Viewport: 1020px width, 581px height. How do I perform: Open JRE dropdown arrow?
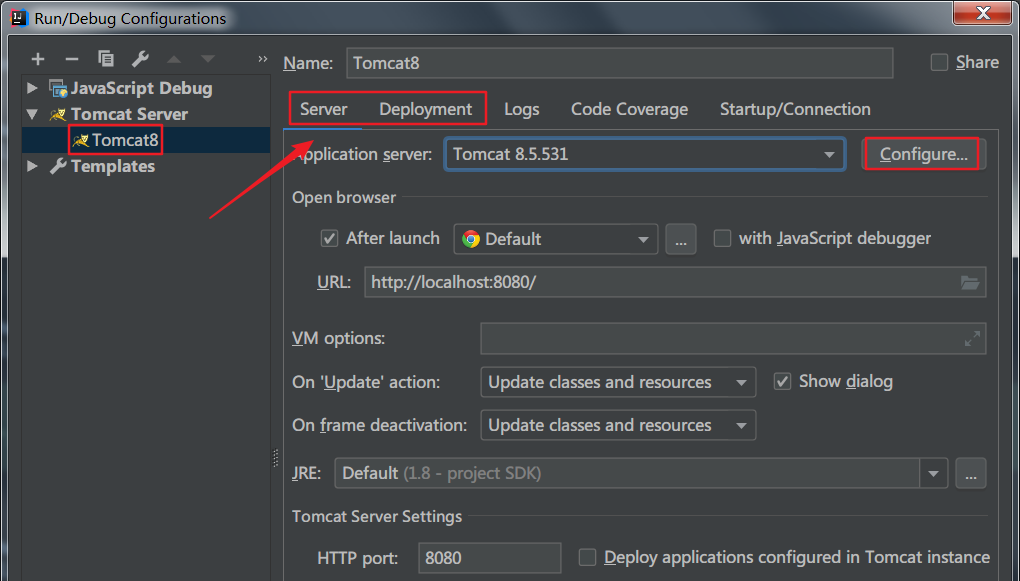pos(933,474)
